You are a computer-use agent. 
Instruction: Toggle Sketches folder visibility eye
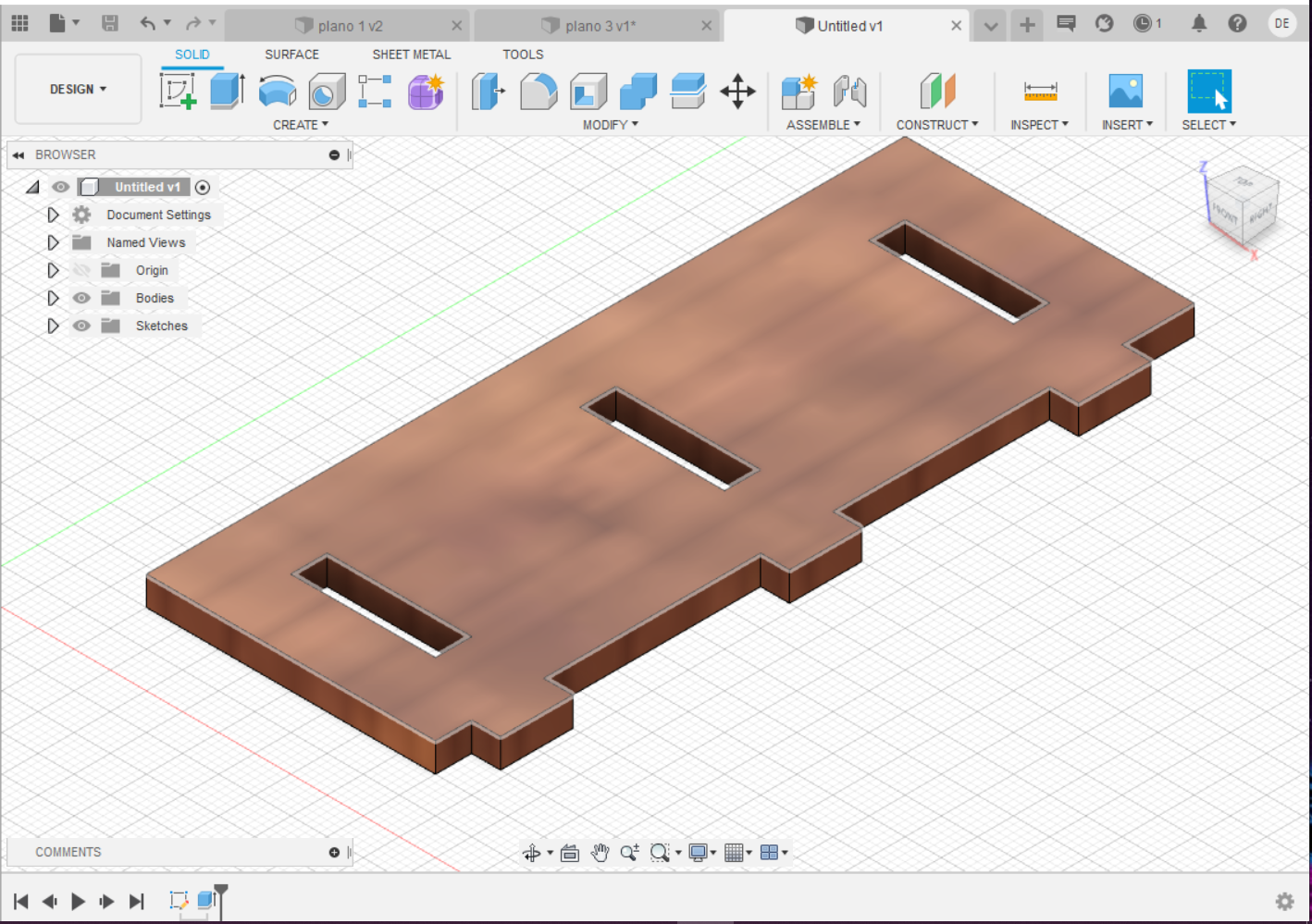coord(81,326)
